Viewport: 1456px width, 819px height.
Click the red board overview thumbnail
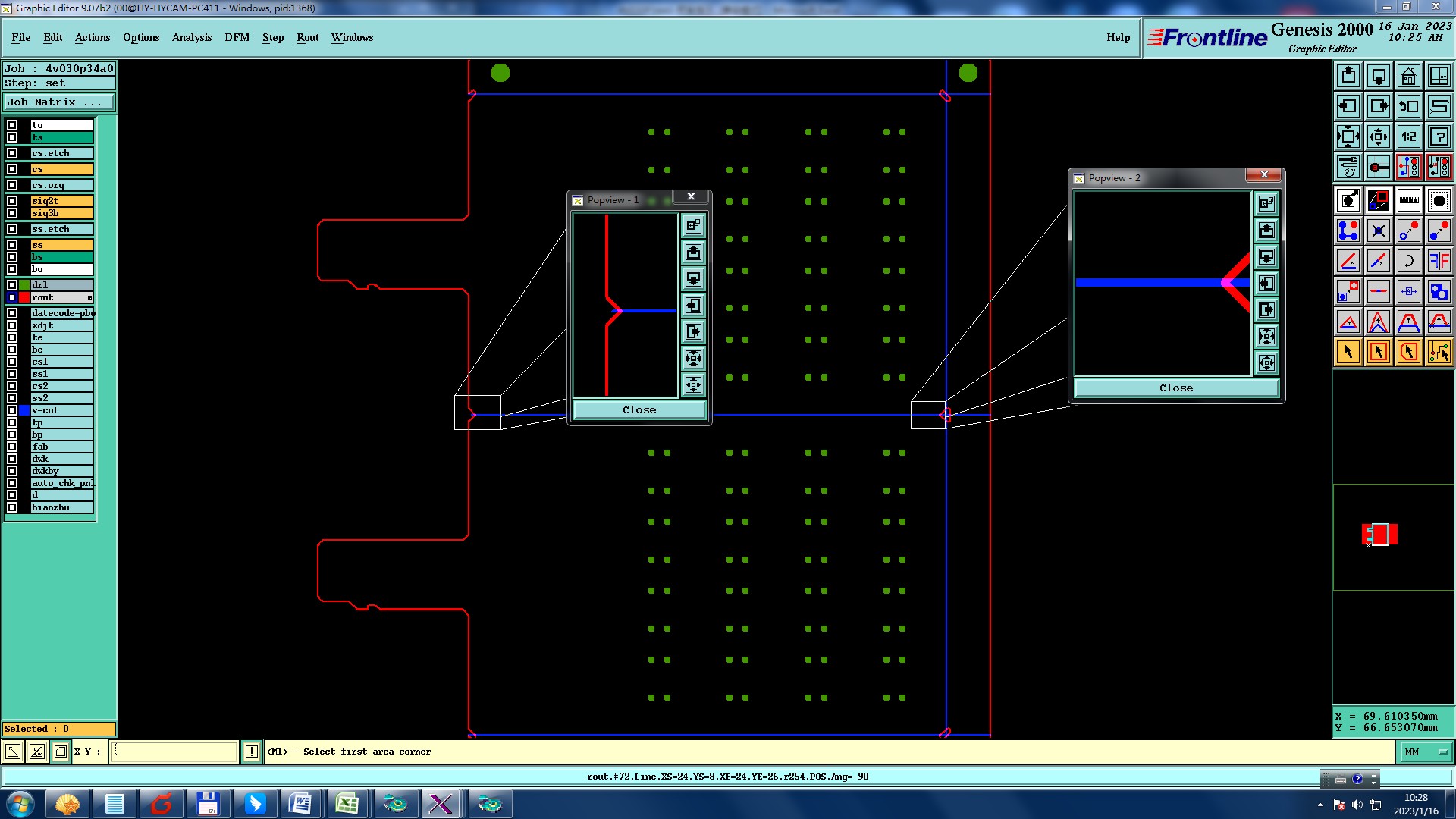click(x=1379, y=535)
